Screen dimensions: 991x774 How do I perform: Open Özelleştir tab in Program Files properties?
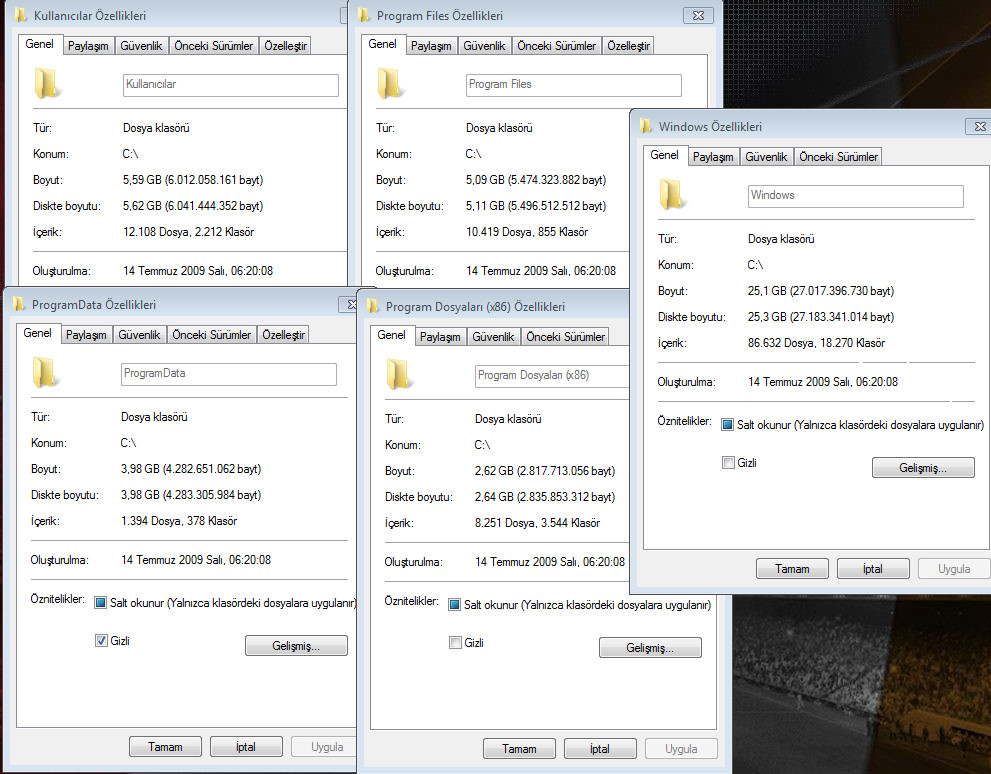pos(628,46)
